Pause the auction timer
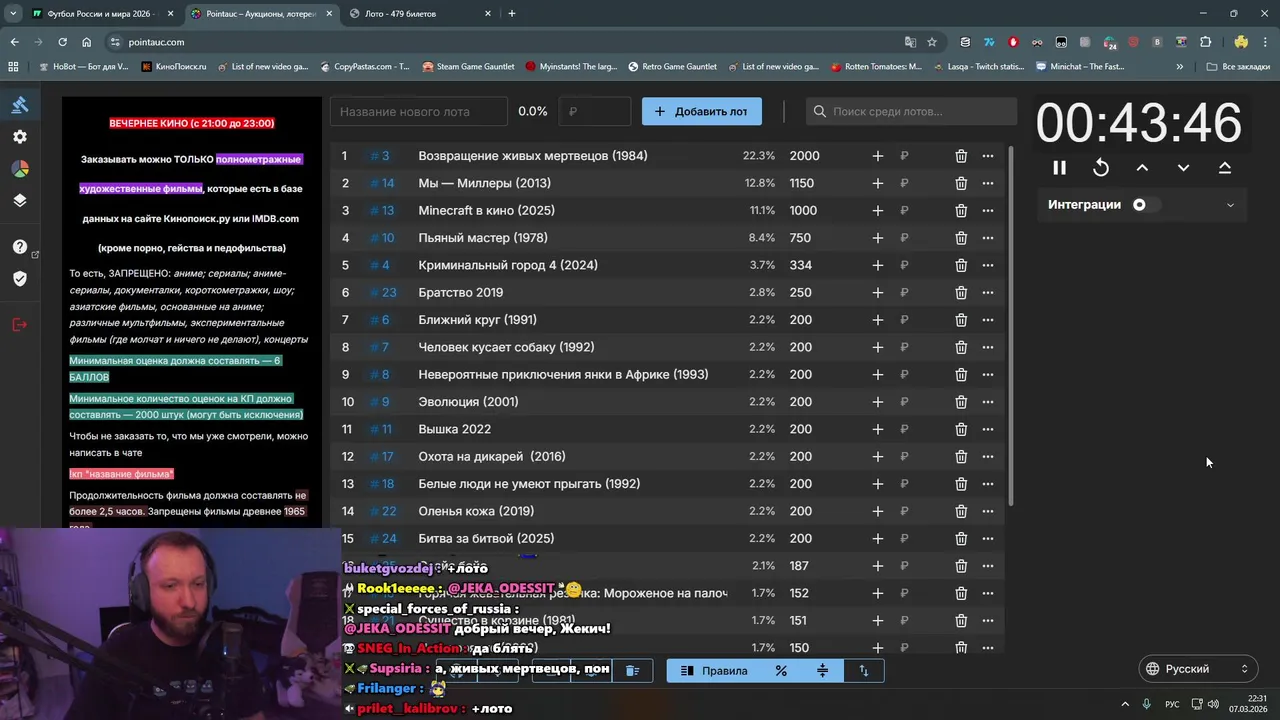The width and height of the screenshot is (1280, 720). pos(1059,168)
